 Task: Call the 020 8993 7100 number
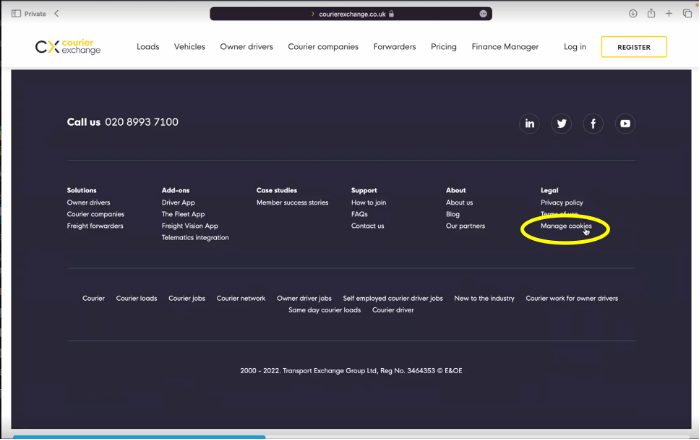[x=142, y=122]
